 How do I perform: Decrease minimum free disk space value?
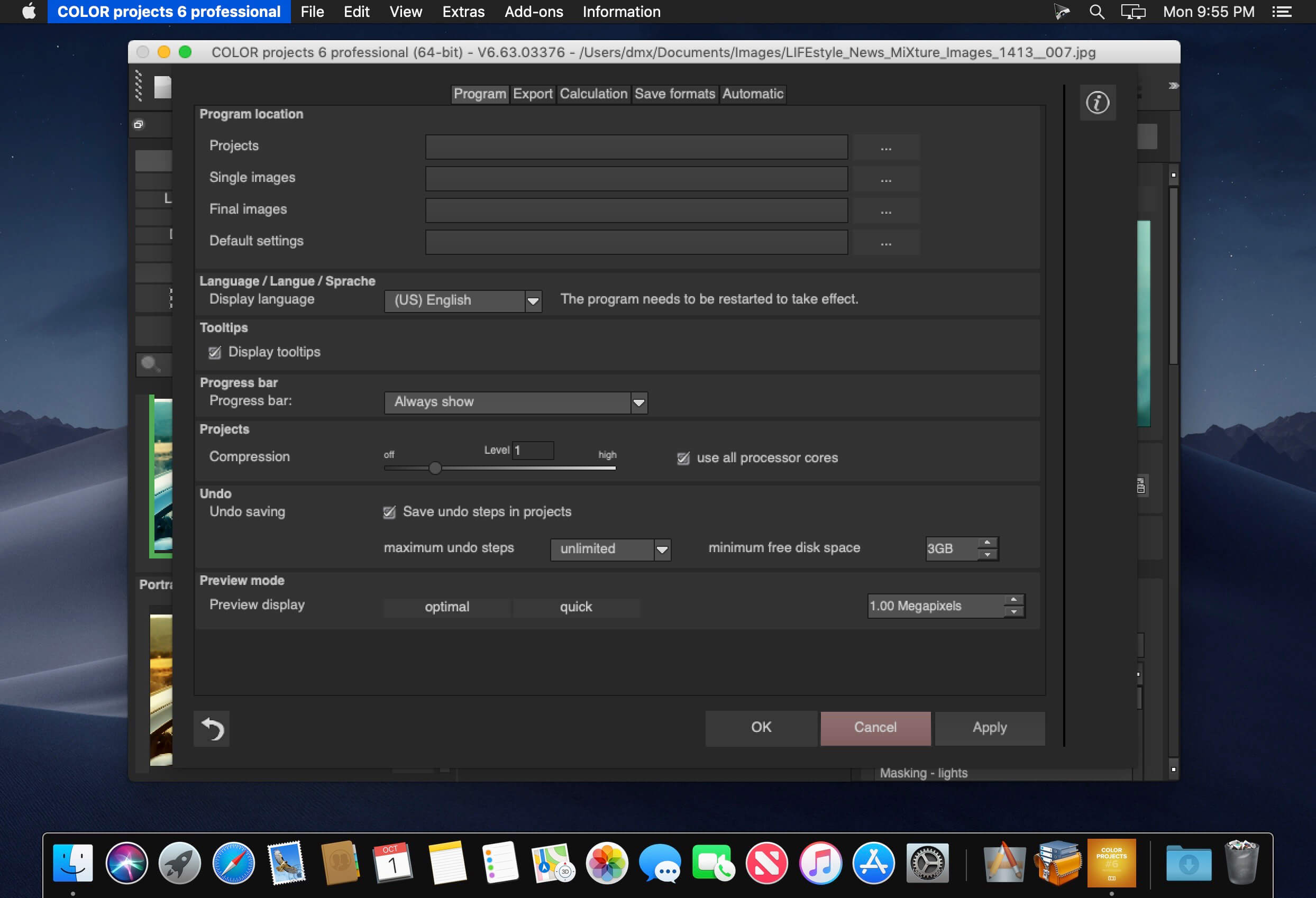(x=987, y=555)
